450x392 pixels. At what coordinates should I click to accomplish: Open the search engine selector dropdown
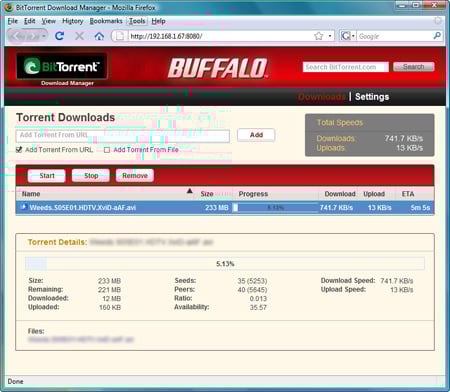pyautogui.click(x=353, y=36)
